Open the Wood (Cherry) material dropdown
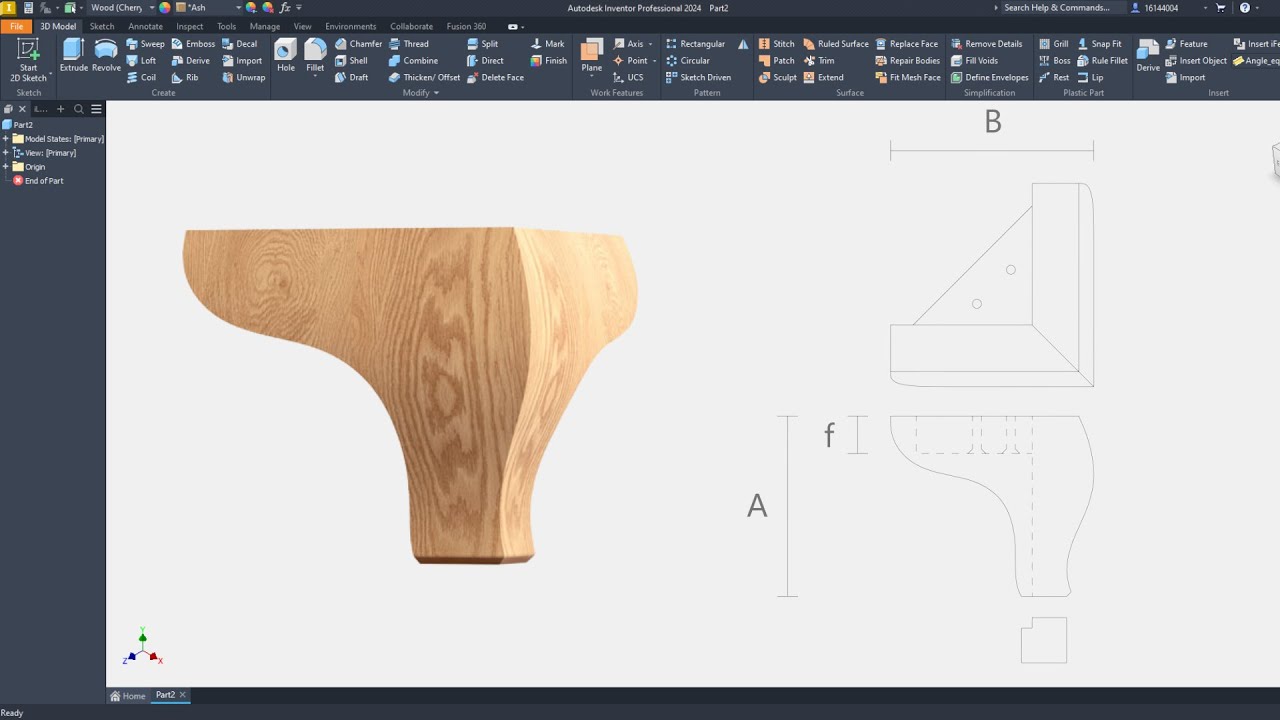This screenshot has width=1280, height=720. [x=152, y=8]
